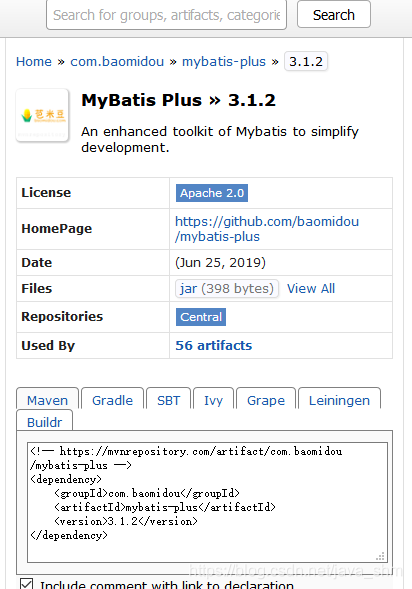Open the github.com/baomidou/mybatis-plus homepage link

click(x=267, y=229)
